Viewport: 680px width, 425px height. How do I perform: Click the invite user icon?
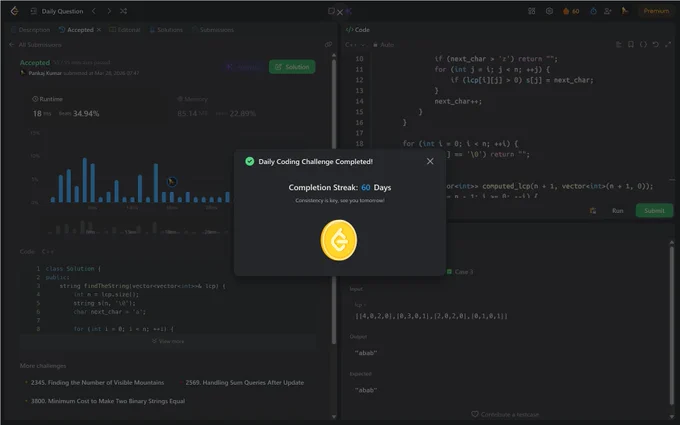[608, 11]
